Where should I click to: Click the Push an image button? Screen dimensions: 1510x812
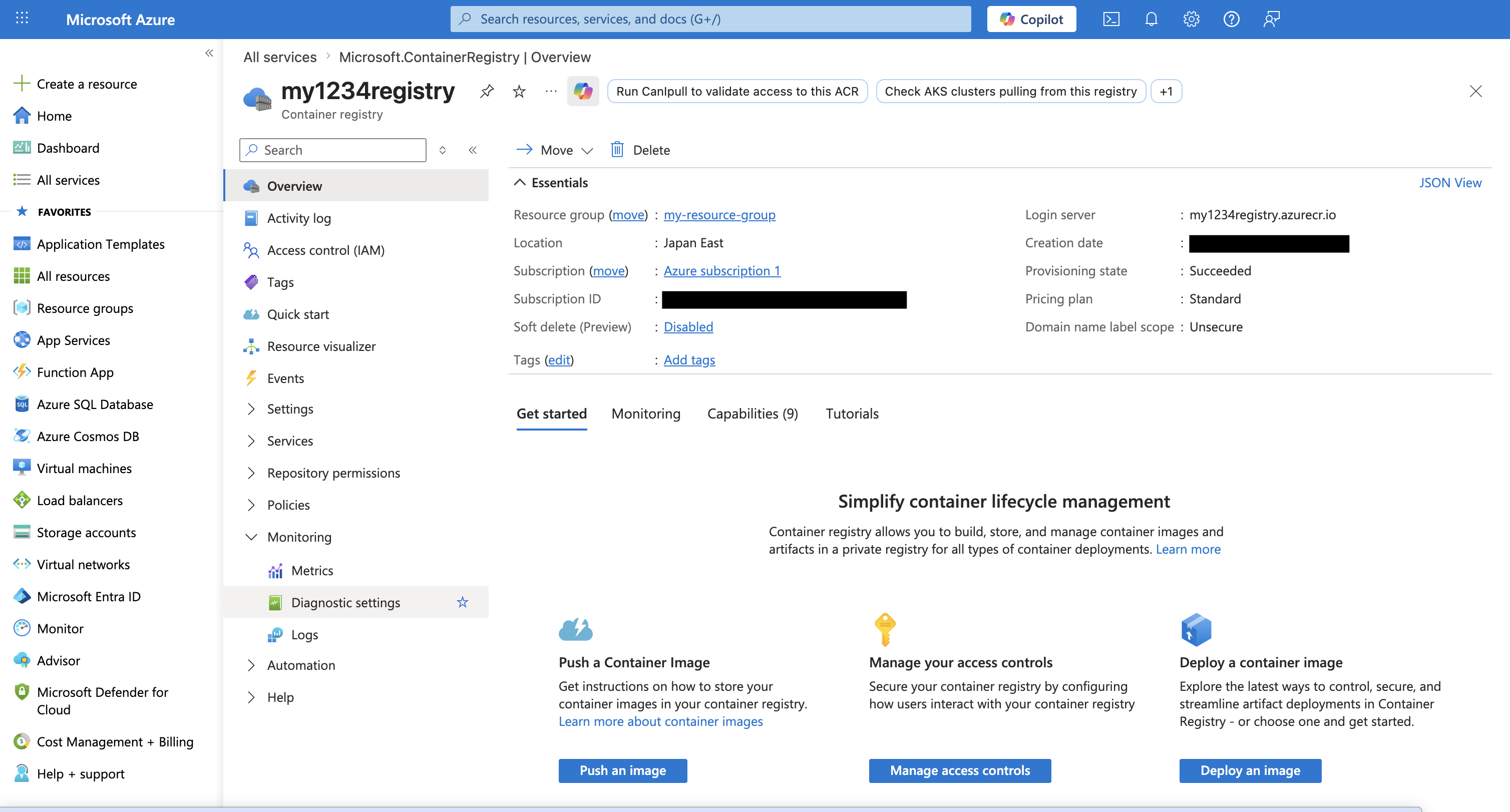(x=622, y=770)
